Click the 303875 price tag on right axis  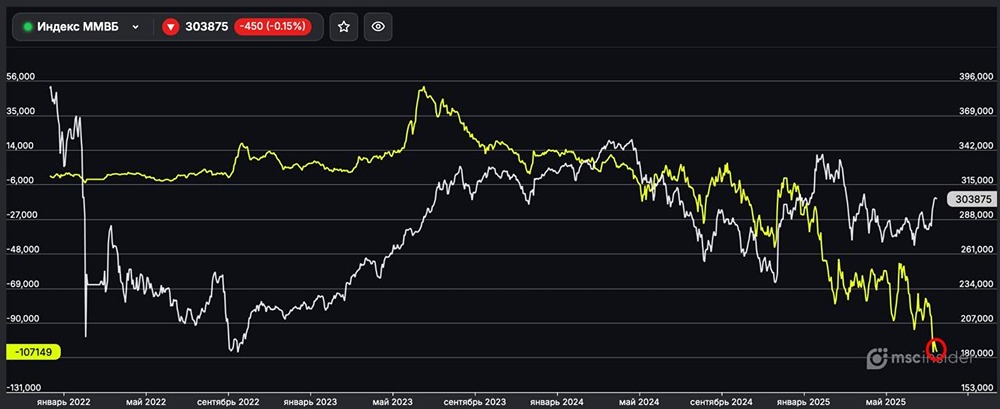coord(971,199)
